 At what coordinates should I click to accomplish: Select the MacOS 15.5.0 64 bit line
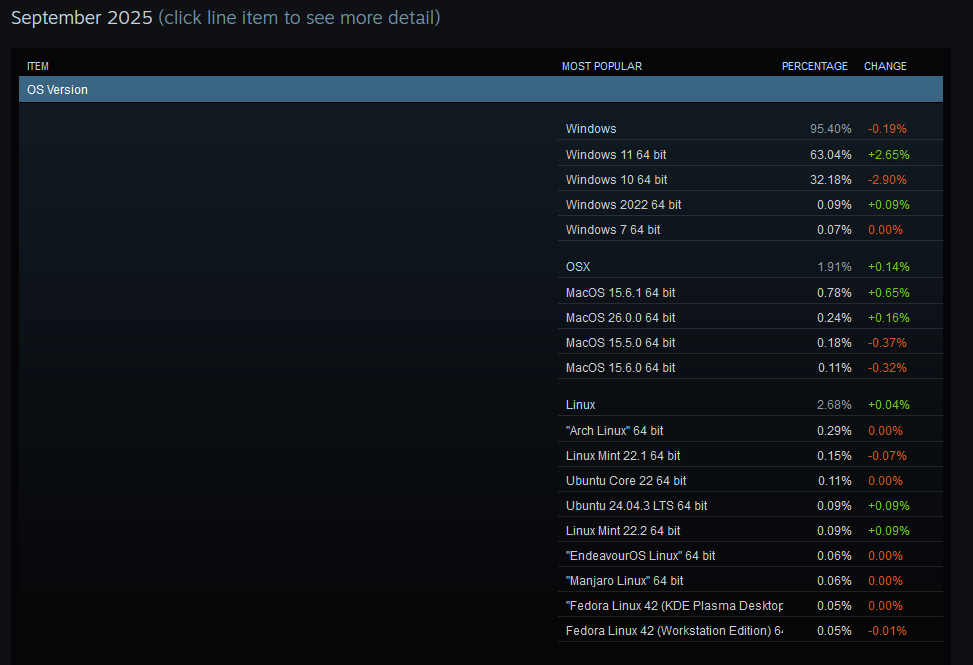620,343
